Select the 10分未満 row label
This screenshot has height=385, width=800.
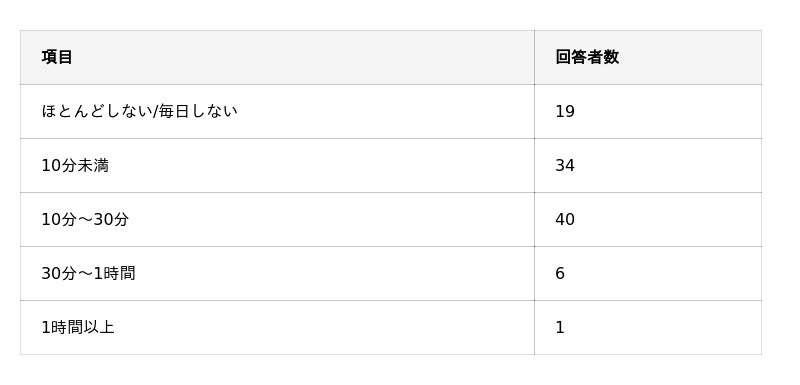tap(75, 165)
